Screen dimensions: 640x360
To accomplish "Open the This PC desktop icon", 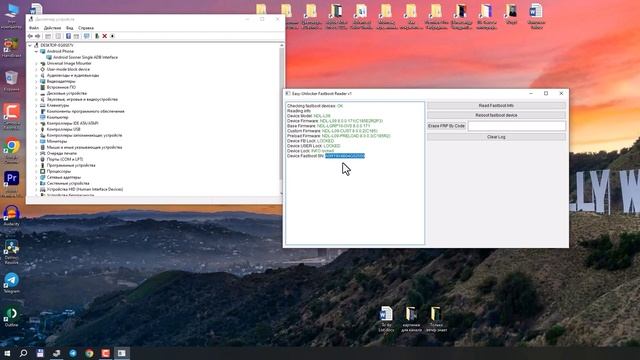I will [x=11, y=11].
